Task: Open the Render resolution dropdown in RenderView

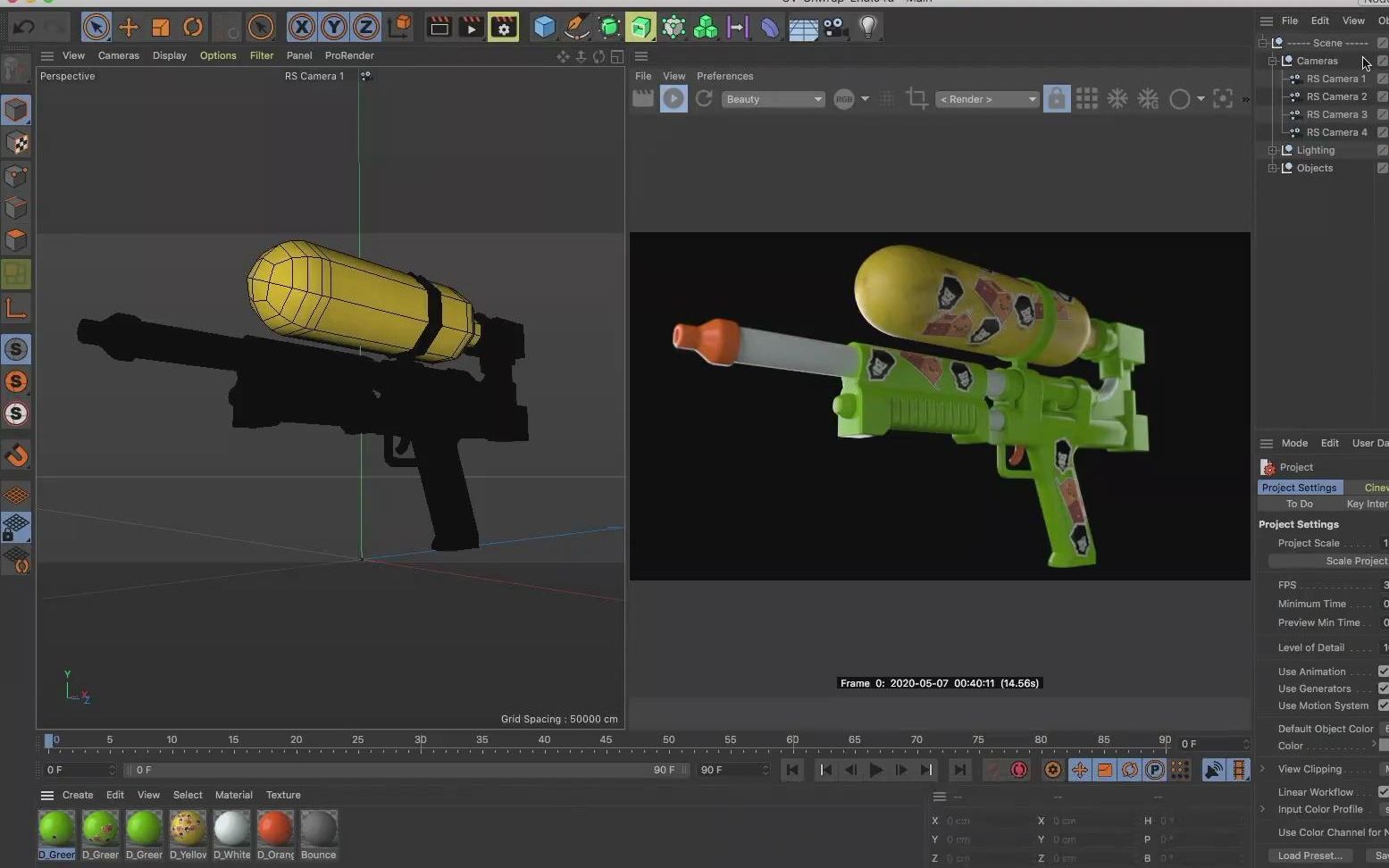Action: 986,99
